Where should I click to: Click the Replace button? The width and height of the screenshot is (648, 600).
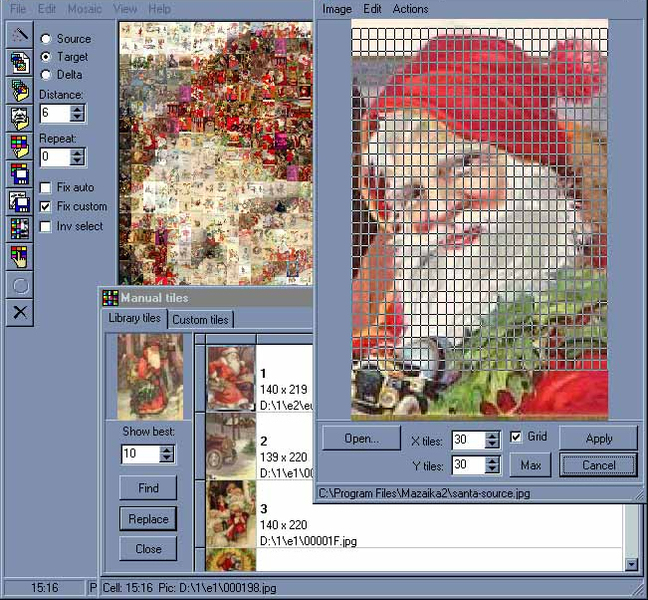point(148,519)
